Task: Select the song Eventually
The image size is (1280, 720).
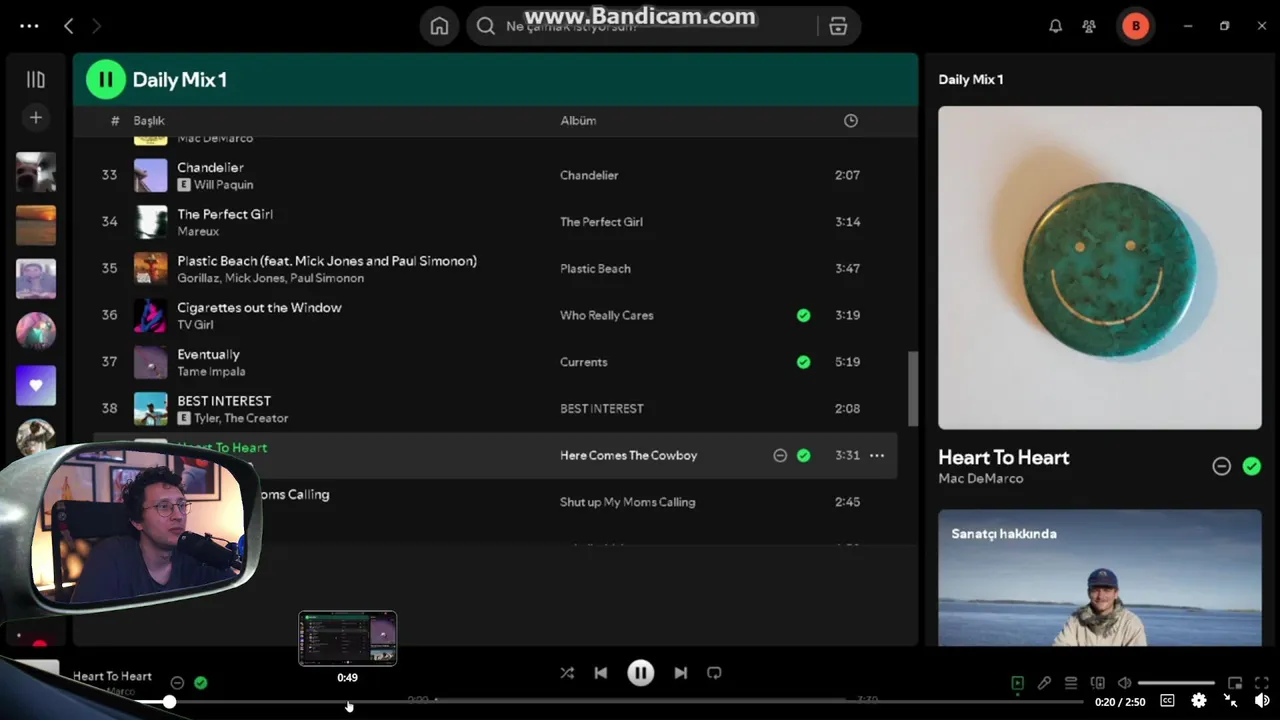Action: [x=208, y=355]
